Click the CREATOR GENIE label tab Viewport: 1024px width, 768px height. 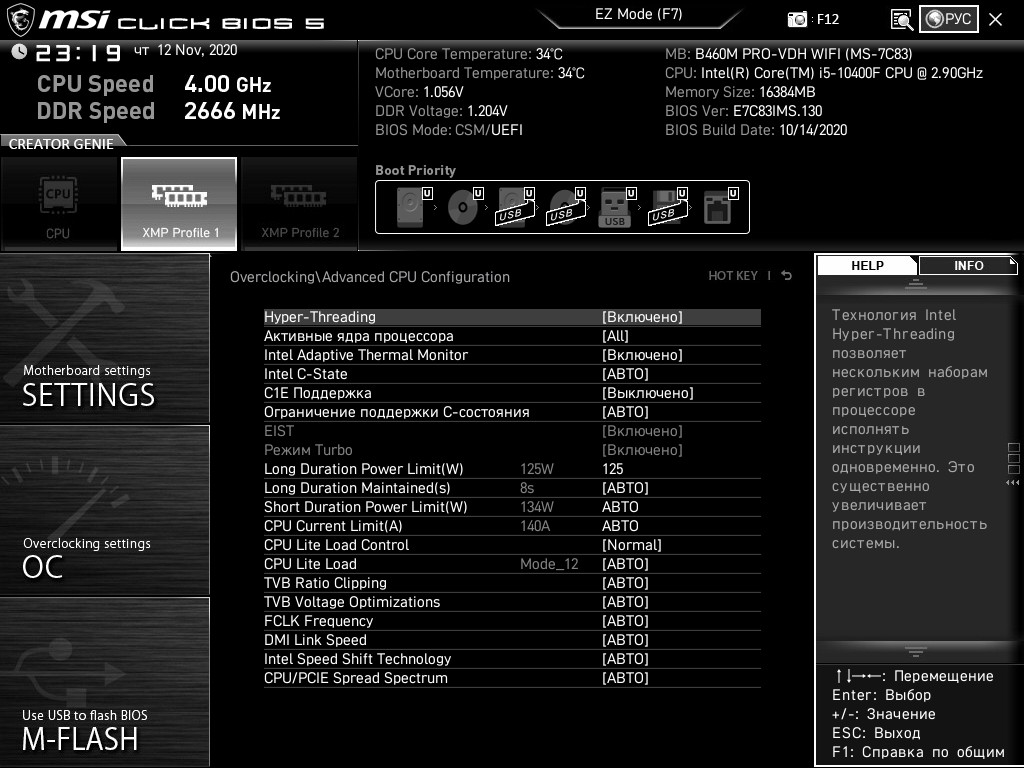[61, 144]
